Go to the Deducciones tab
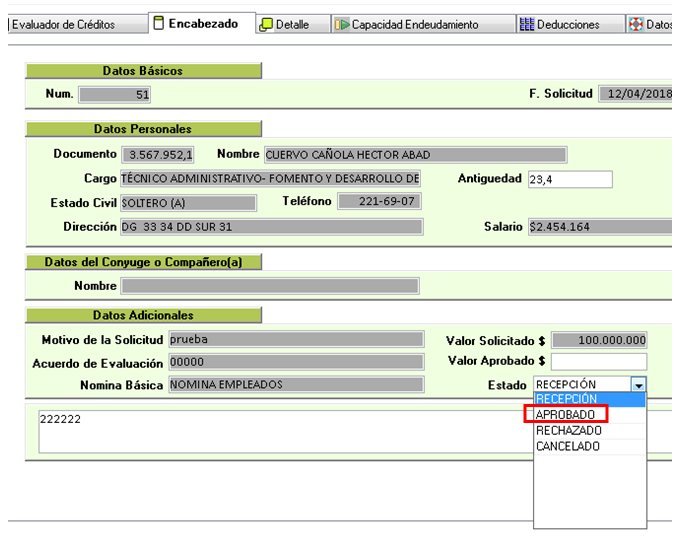 (567, 24)
